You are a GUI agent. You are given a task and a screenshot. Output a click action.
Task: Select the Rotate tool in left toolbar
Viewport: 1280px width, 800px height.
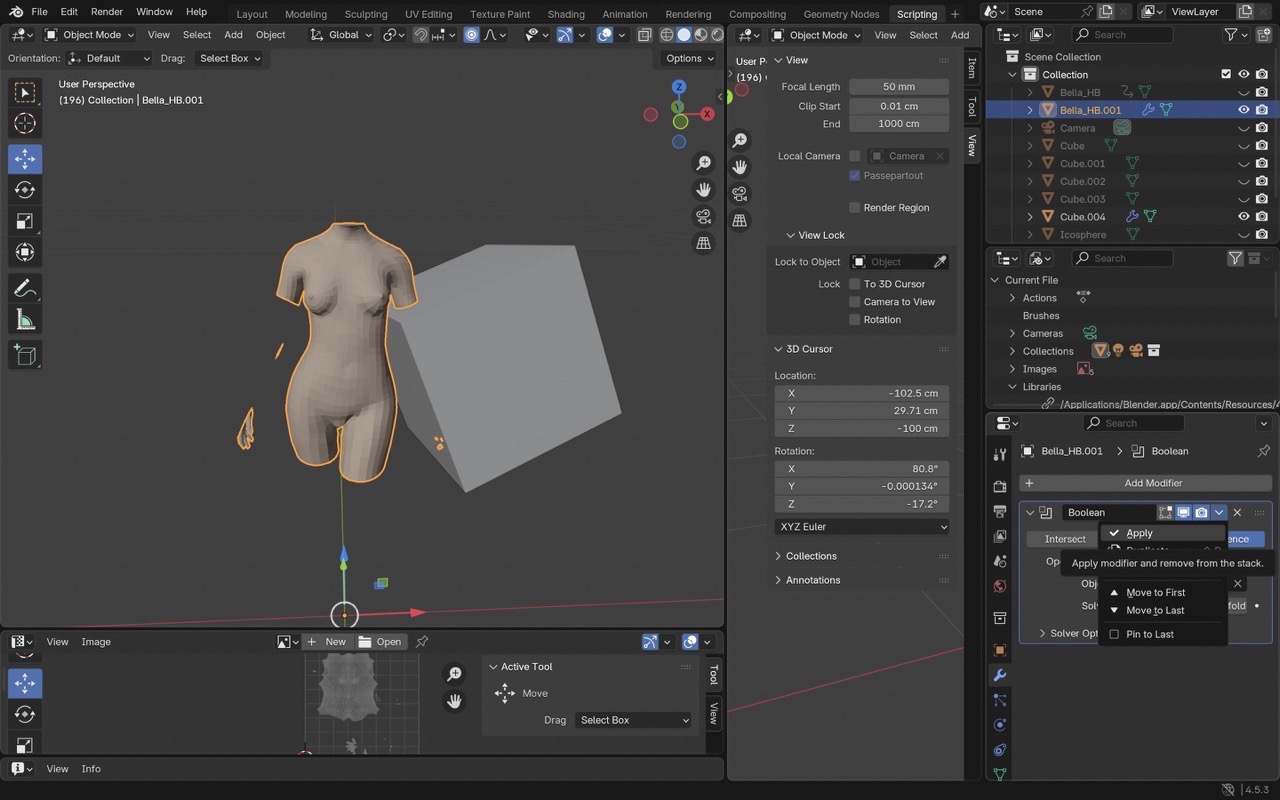[25, 190]
